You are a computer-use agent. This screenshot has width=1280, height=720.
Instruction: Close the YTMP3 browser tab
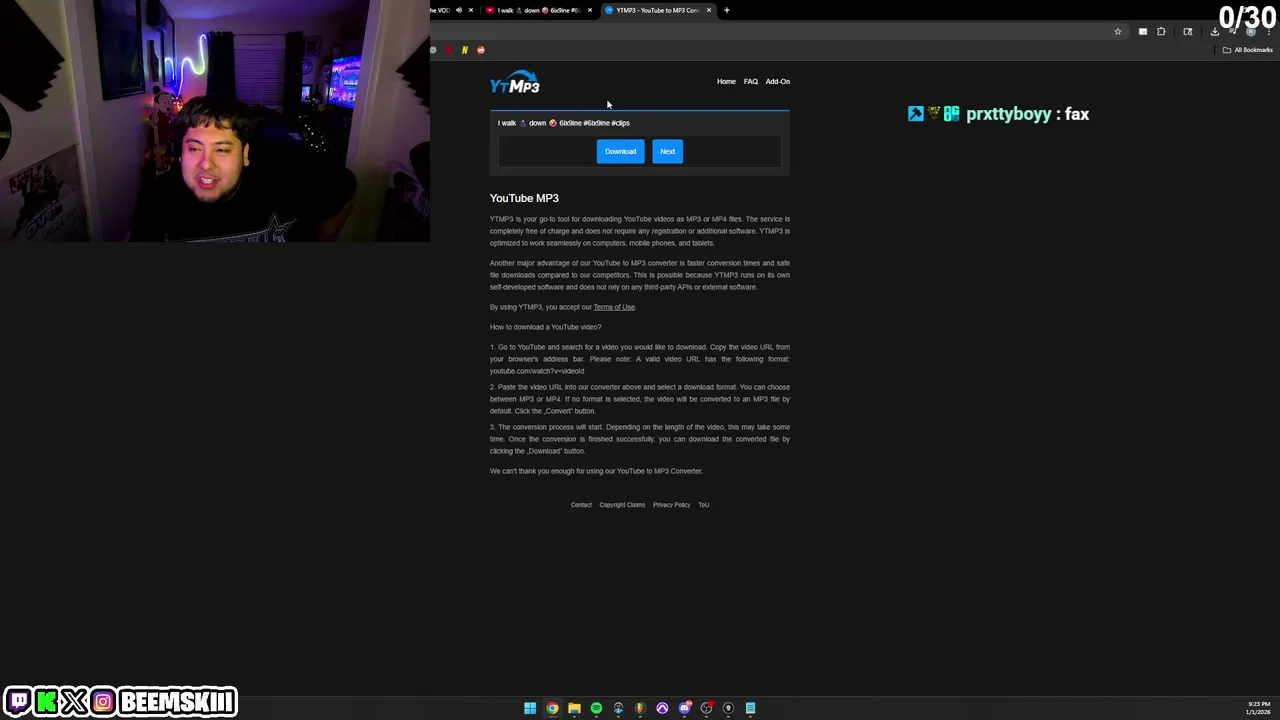click(709, 10)
